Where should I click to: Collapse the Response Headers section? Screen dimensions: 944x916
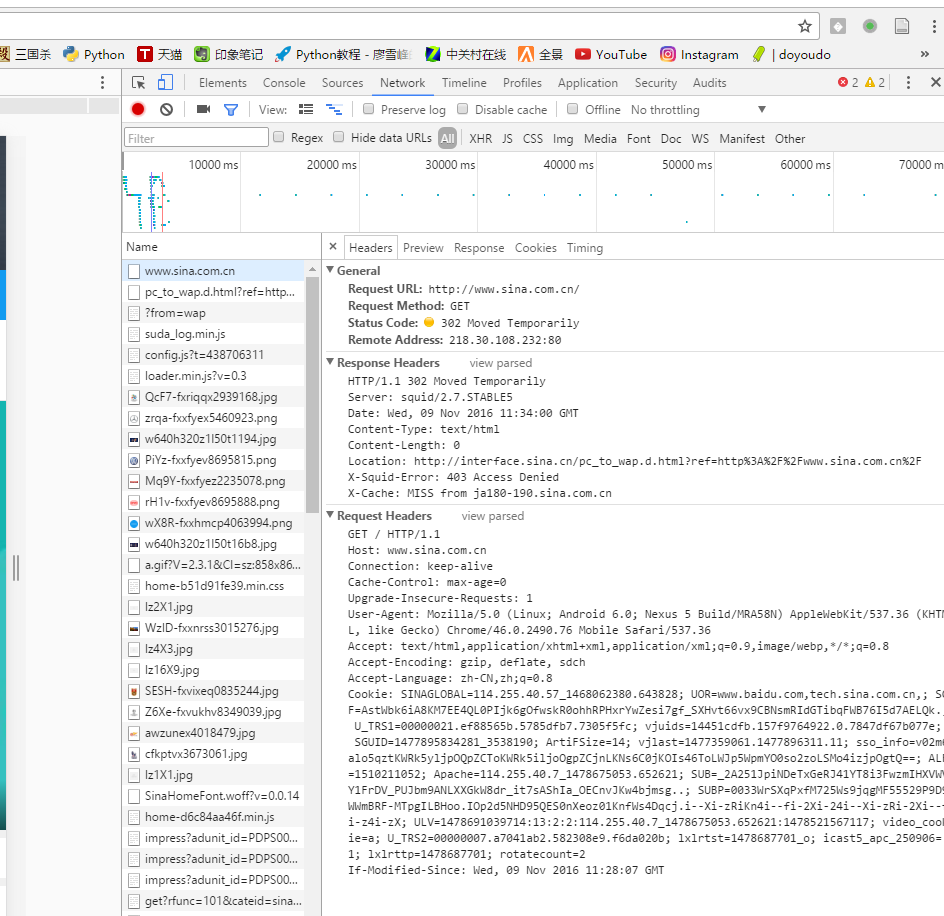(331, 363)
